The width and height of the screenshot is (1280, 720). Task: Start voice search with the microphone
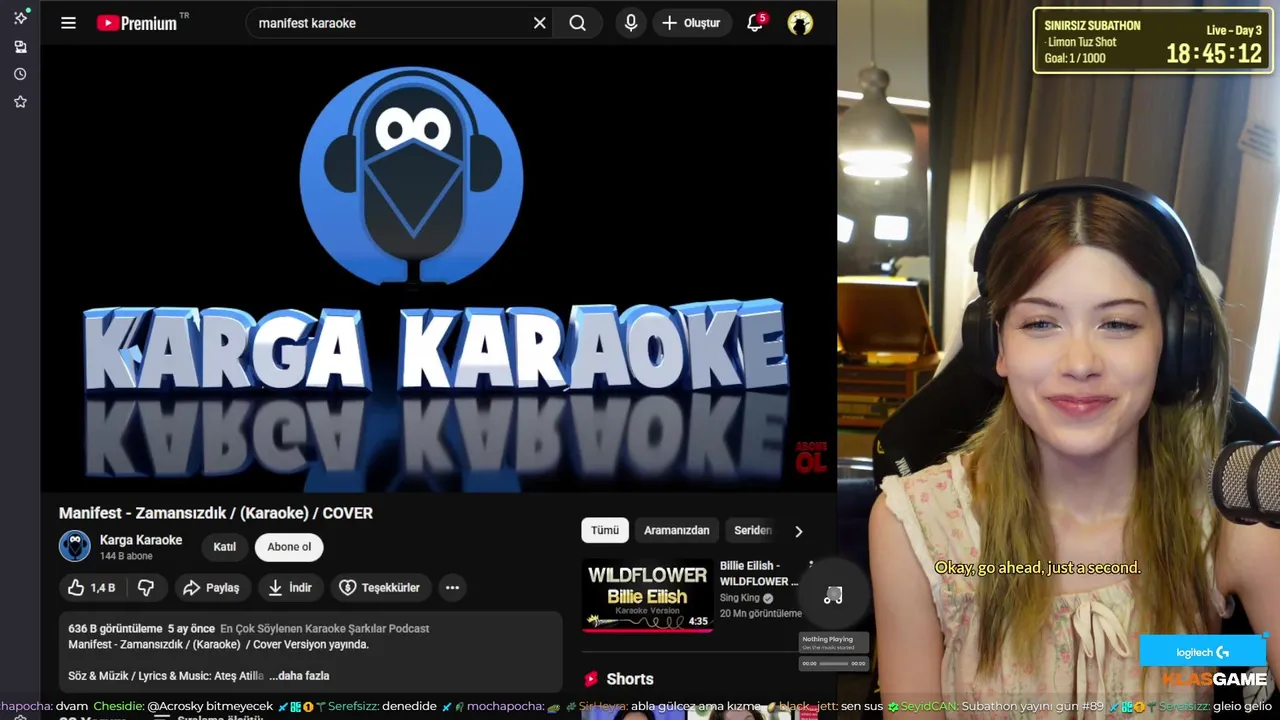(631, 23)
